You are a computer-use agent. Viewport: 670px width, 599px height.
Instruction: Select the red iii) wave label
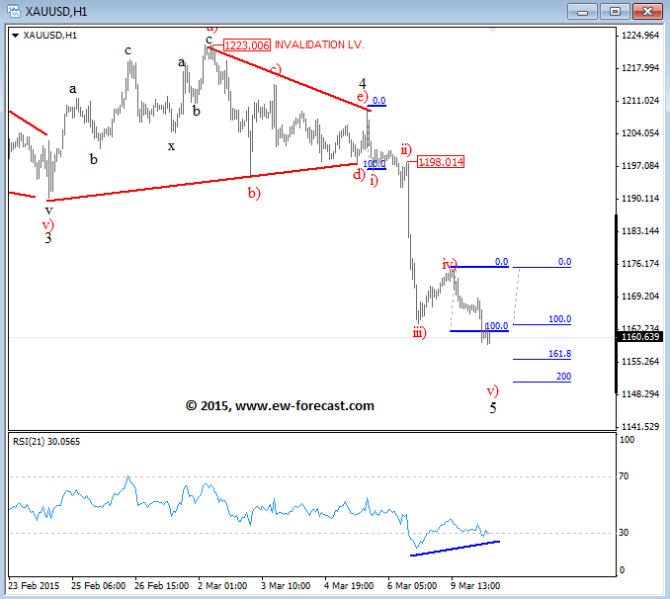point(420,332)
